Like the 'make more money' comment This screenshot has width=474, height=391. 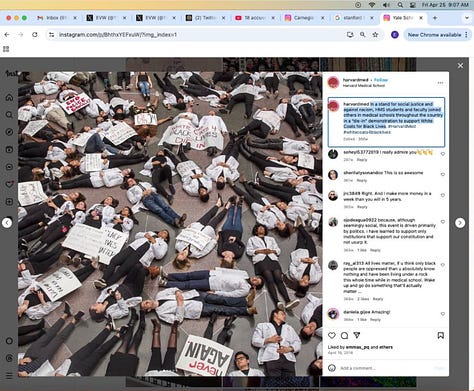click(x=443, y=195)
